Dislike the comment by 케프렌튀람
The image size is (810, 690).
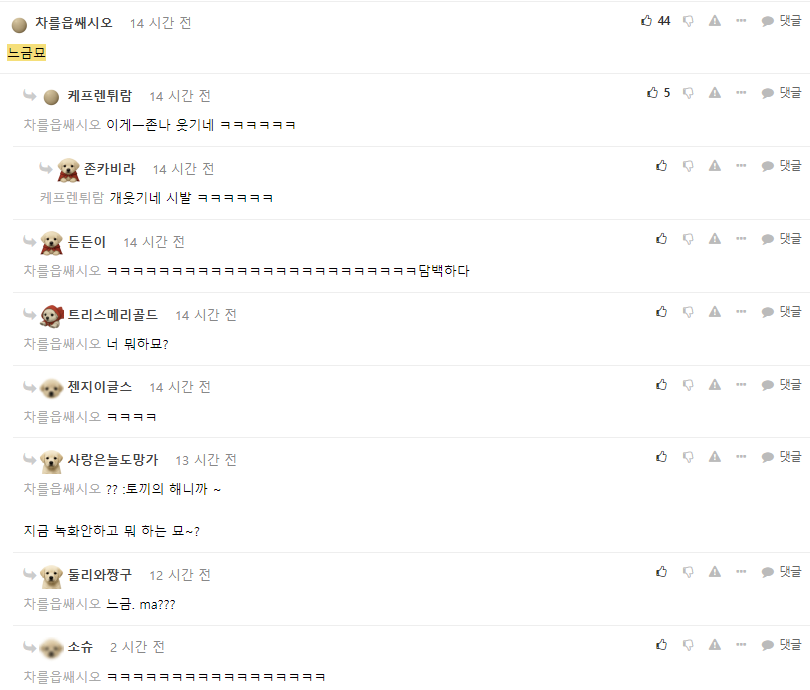[x=688, y=93]
